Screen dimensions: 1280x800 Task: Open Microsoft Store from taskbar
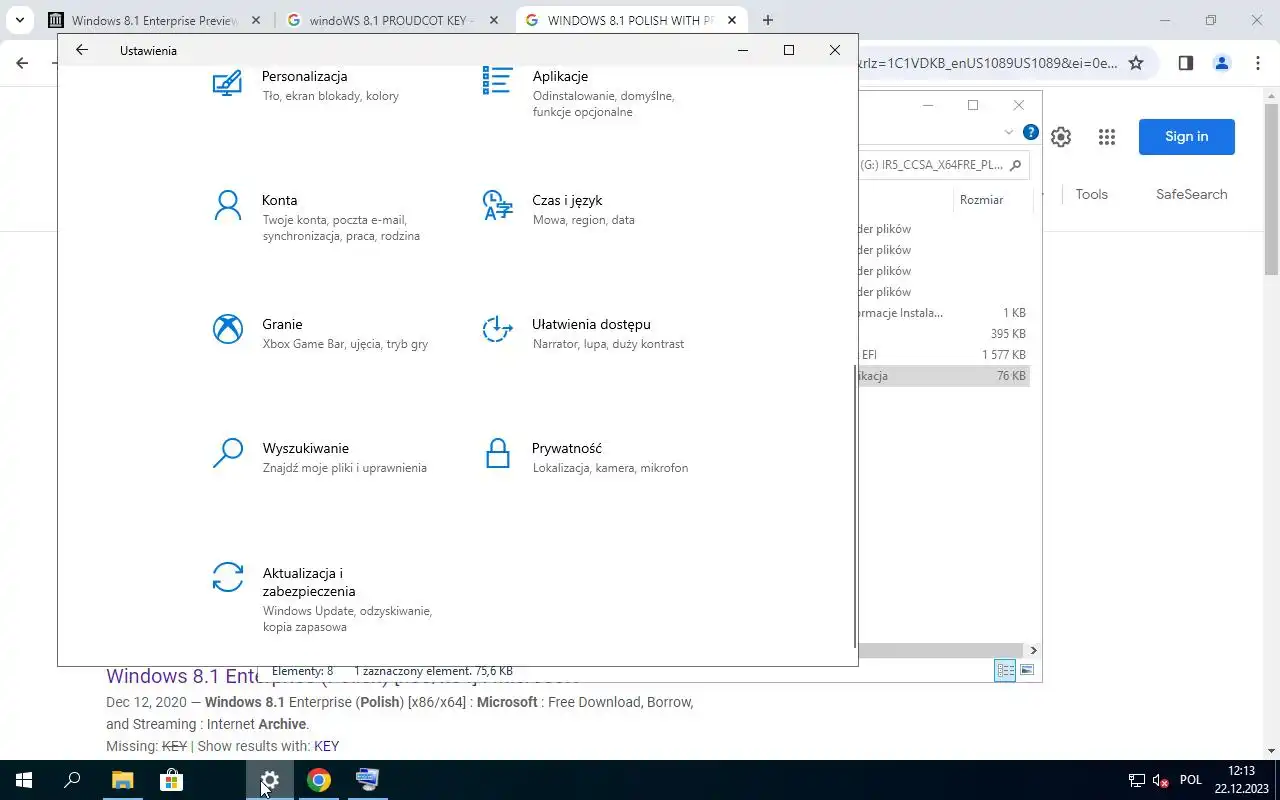point(171,780)
